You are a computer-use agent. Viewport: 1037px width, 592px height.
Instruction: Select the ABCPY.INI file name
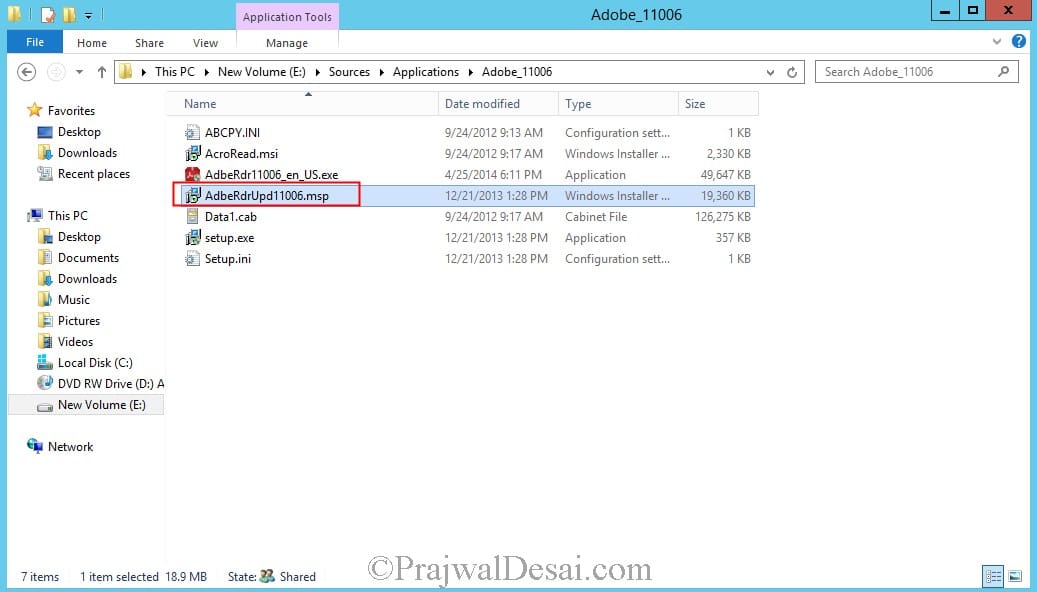[232, 133]
